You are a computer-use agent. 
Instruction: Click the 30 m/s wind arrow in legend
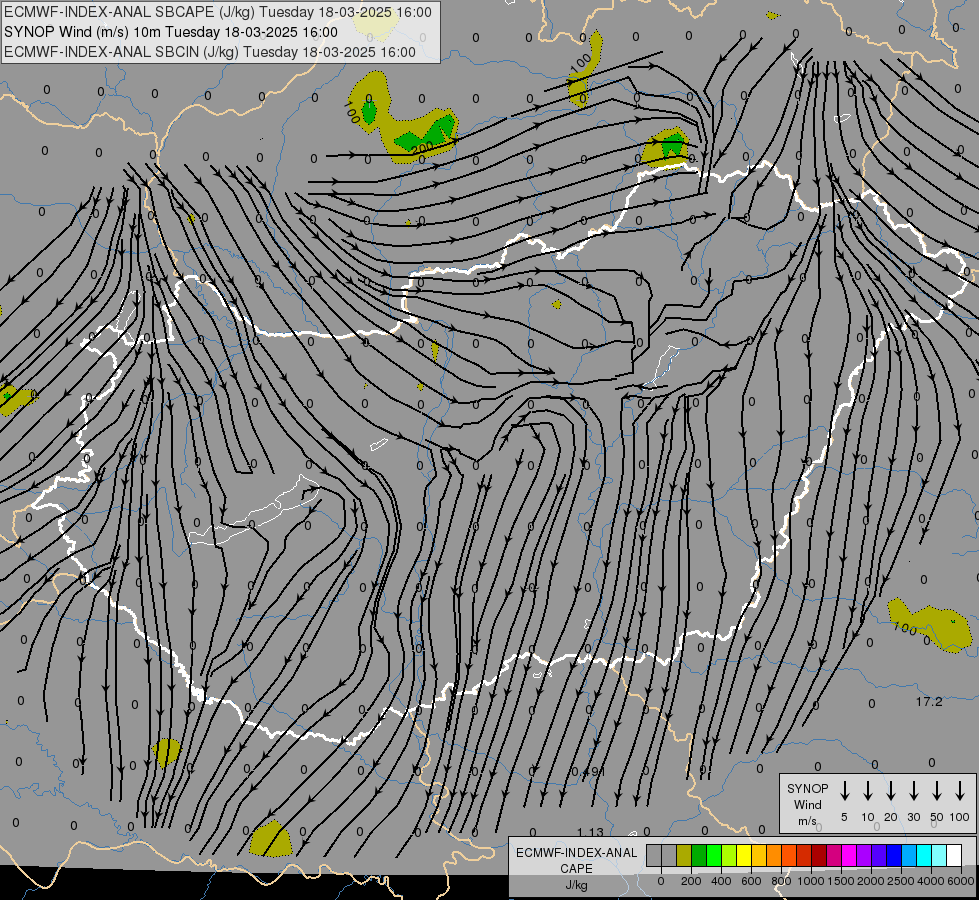[913, 790]
